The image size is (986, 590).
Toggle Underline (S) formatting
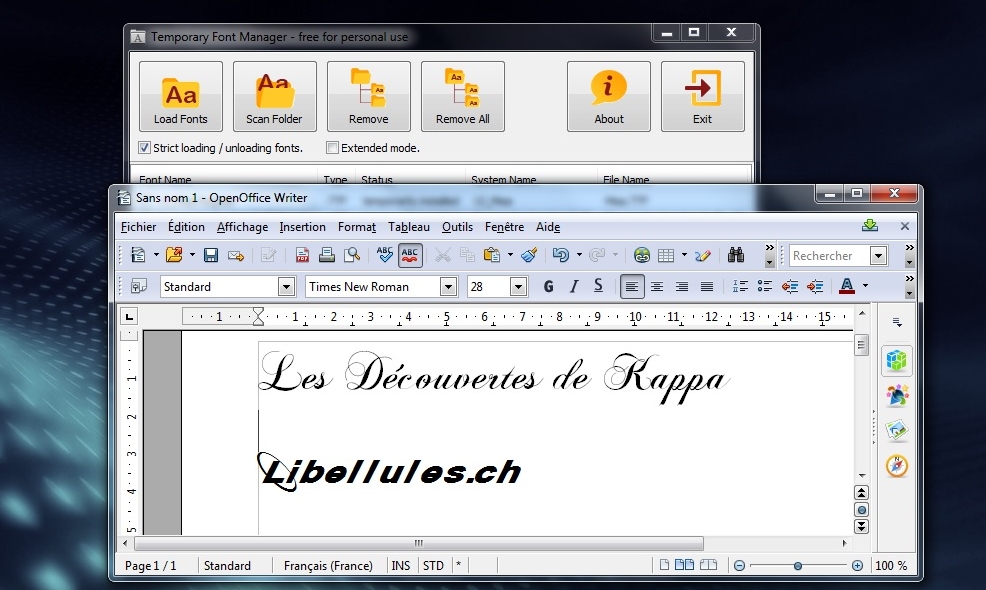599,287
